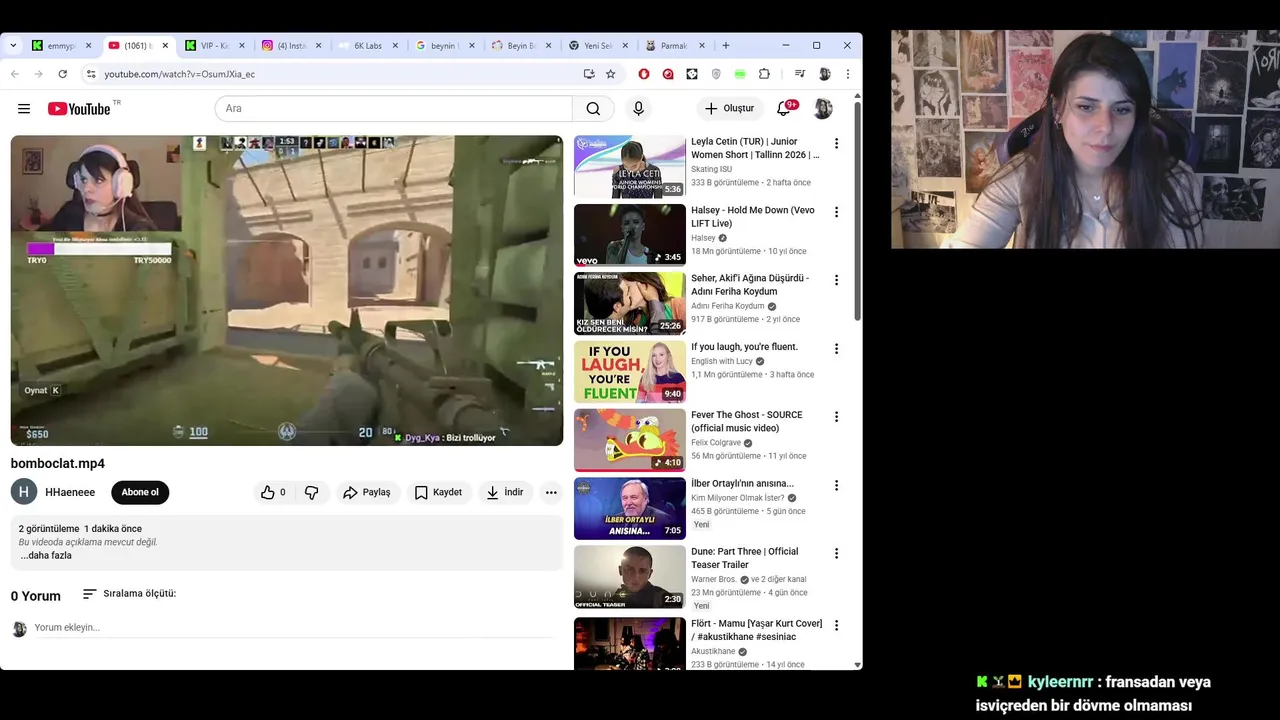The image size is (1280, 720).
Task: Click the browser address bar URL
Action: pos(180,74)
